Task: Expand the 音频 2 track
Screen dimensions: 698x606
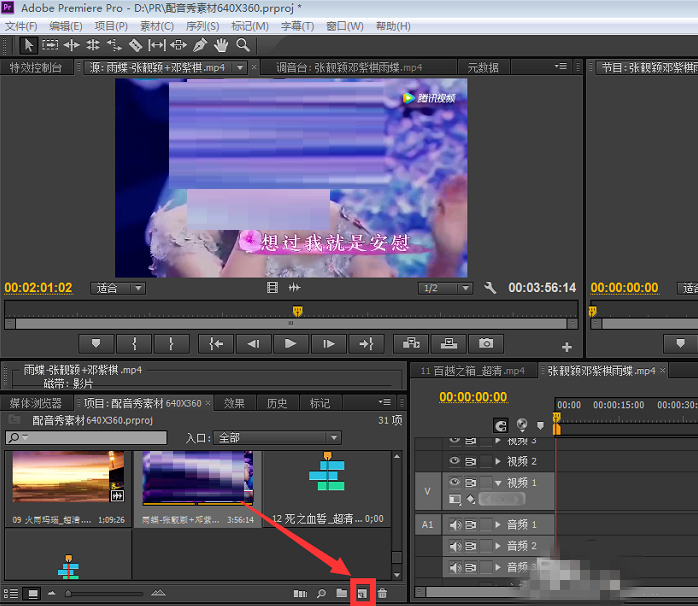Action: tap(498, 546)
